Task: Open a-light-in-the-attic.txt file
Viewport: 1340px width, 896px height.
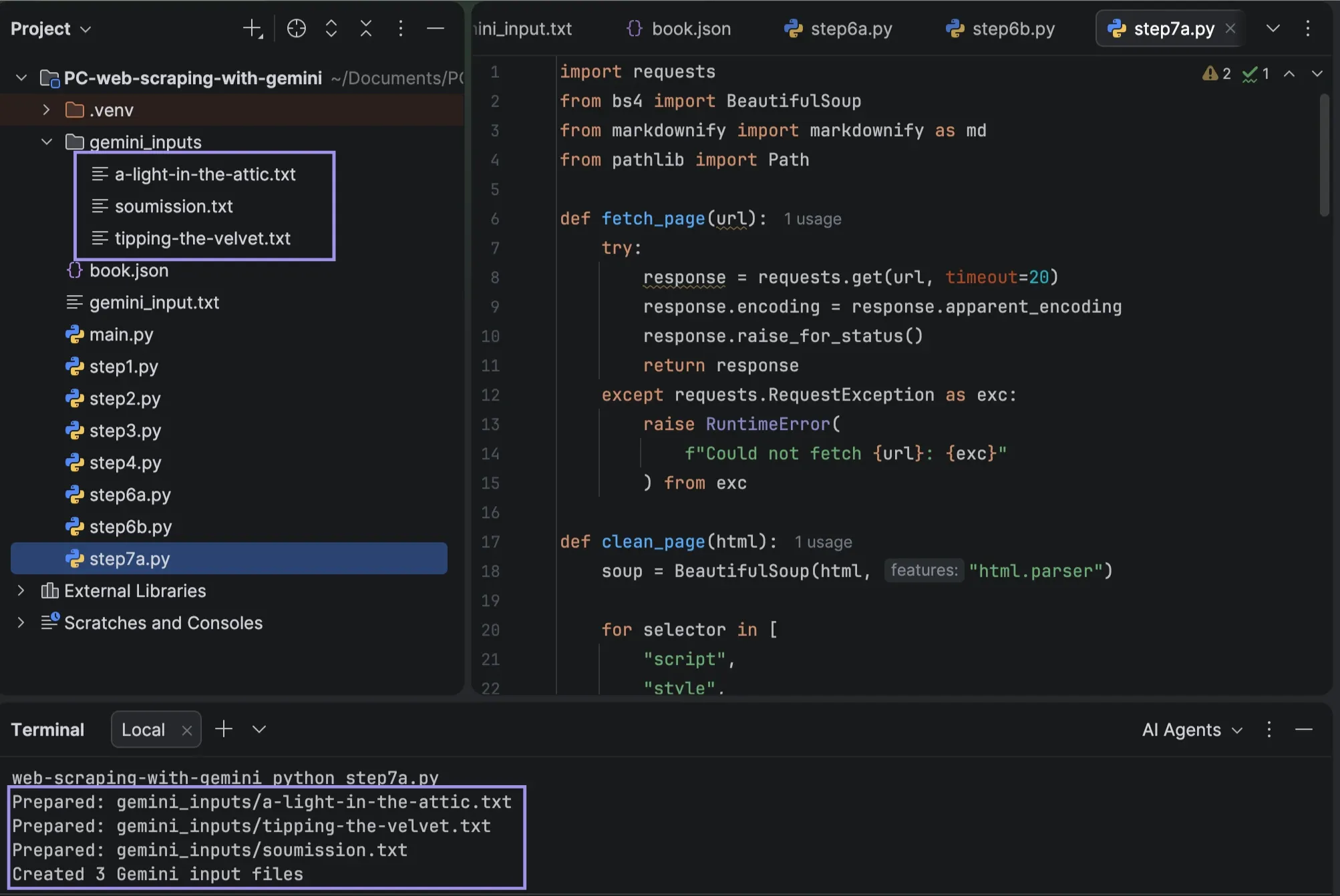Action: click(205, 174)
